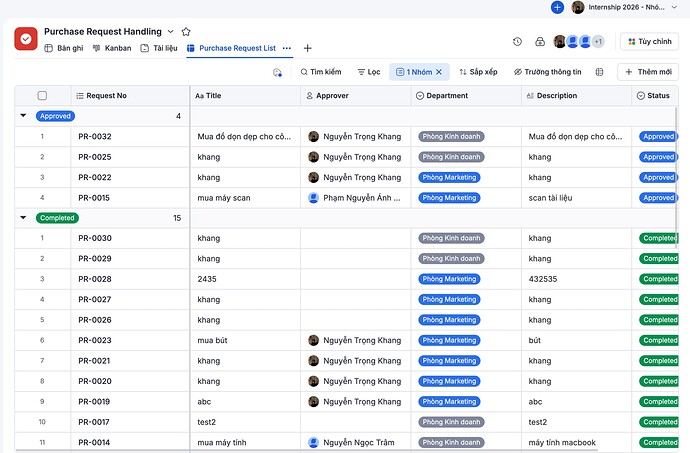690x453 pixels.
Task: Open the Lọc filter option
Action: [369, 72]
